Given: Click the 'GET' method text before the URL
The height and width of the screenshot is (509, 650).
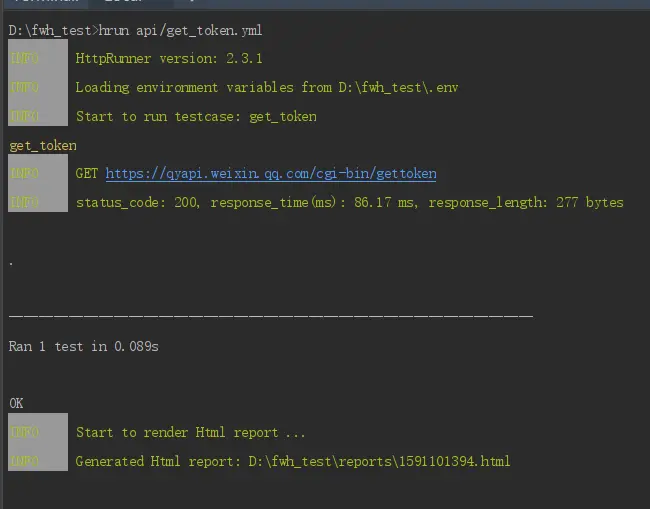Looking at the screenshot, I should (x=87, y=173).
